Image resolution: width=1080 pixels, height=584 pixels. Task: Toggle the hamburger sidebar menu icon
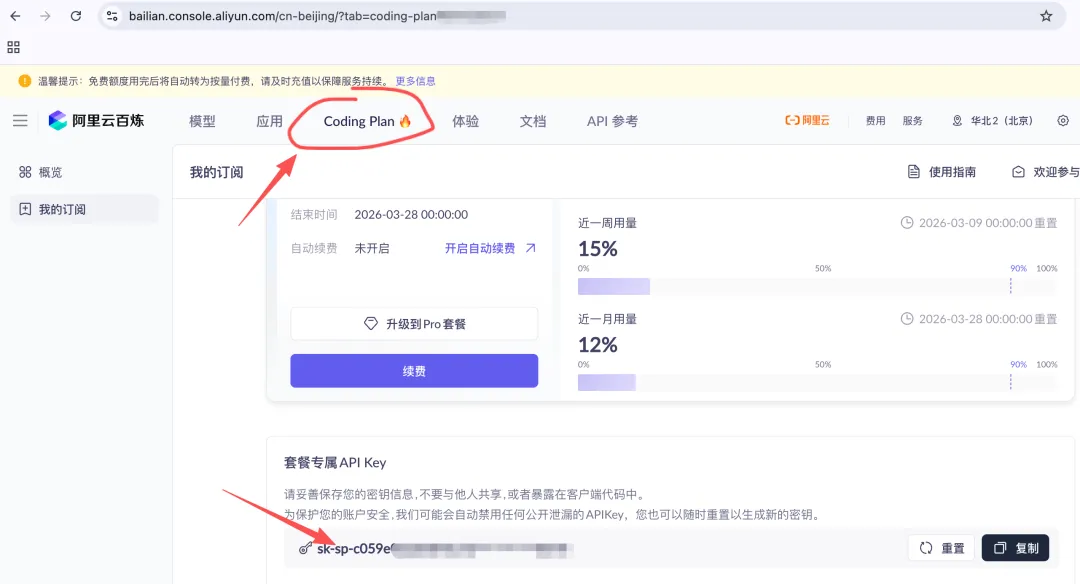20,121
